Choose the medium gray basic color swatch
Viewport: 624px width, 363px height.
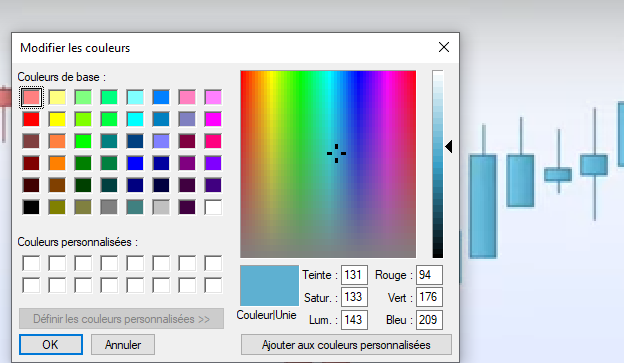109,207
